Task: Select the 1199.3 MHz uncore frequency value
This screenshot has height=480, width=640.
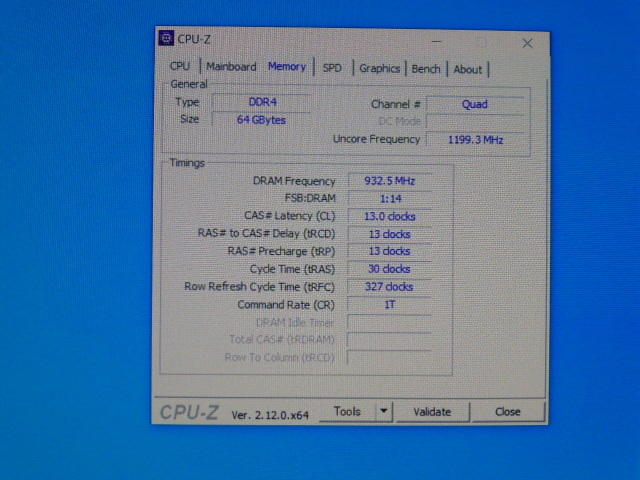Action: point(475,140)
